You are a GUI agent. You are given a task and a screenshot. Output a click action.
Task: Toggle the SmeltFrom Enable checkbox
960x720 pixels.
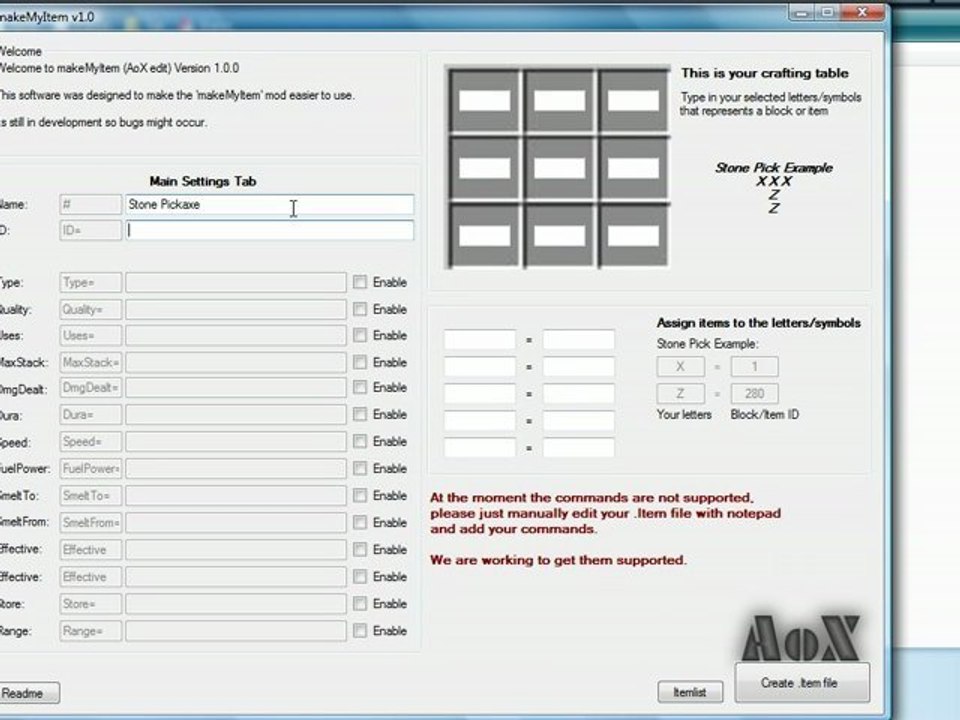pos(360,522)
